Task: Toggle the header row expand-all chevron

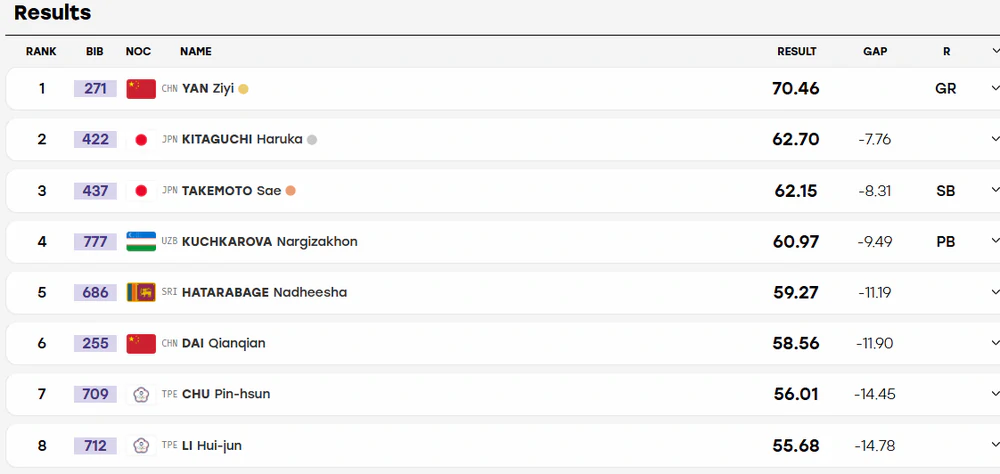Action: [x=995, y=51]
